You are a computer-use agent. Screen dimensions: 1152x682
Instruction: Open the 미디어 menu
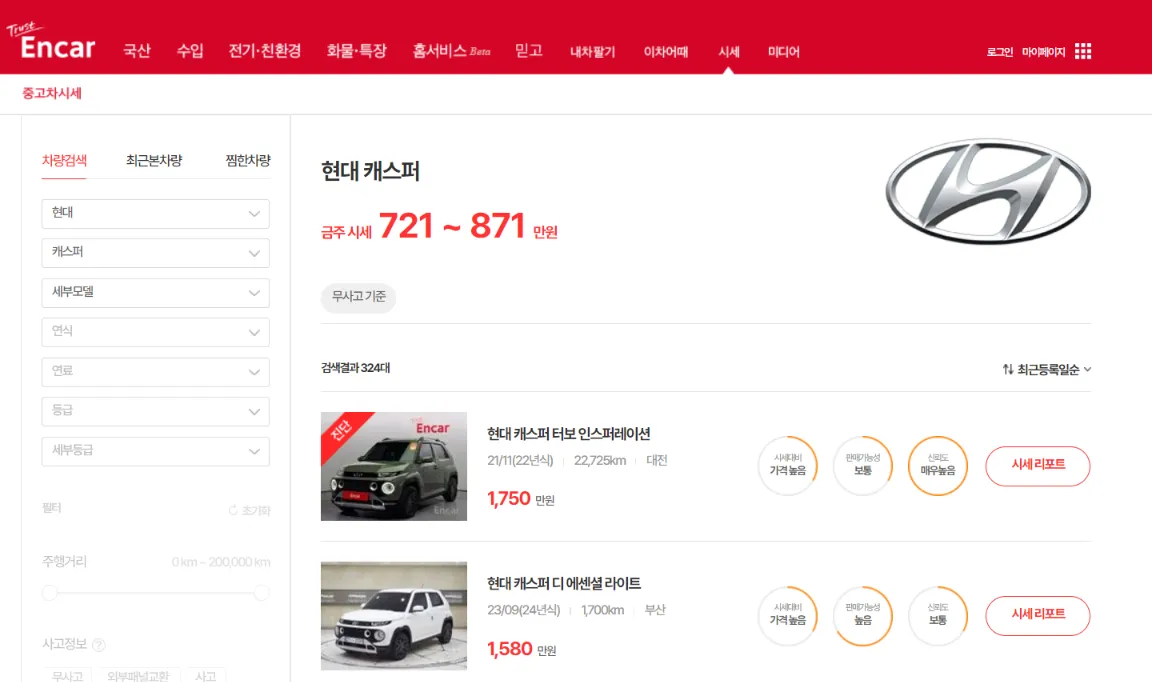[x=783, y=51]
